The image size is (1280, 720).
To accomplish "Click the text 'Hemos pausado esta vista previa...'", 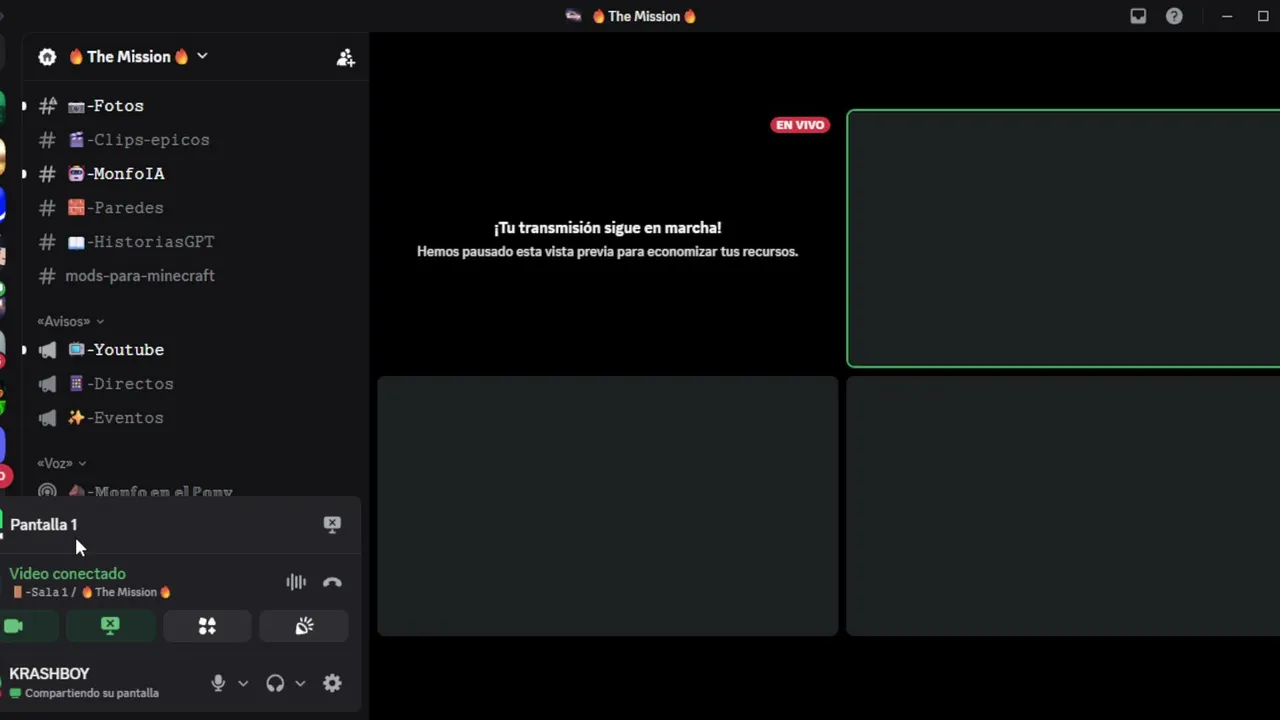I will click(607, 251).
